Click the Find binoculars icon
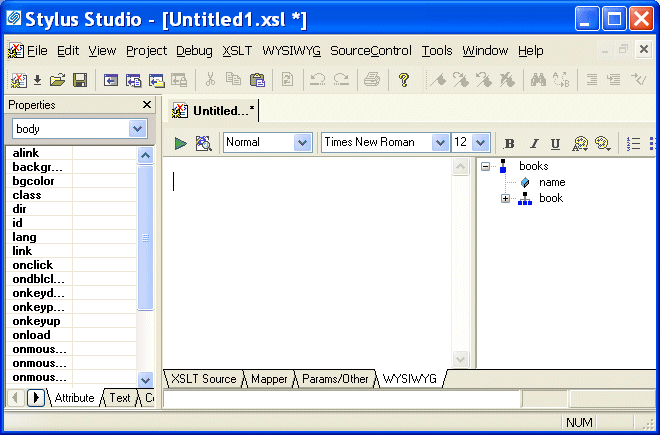660x435 pixels. click(x=537, y=80)
